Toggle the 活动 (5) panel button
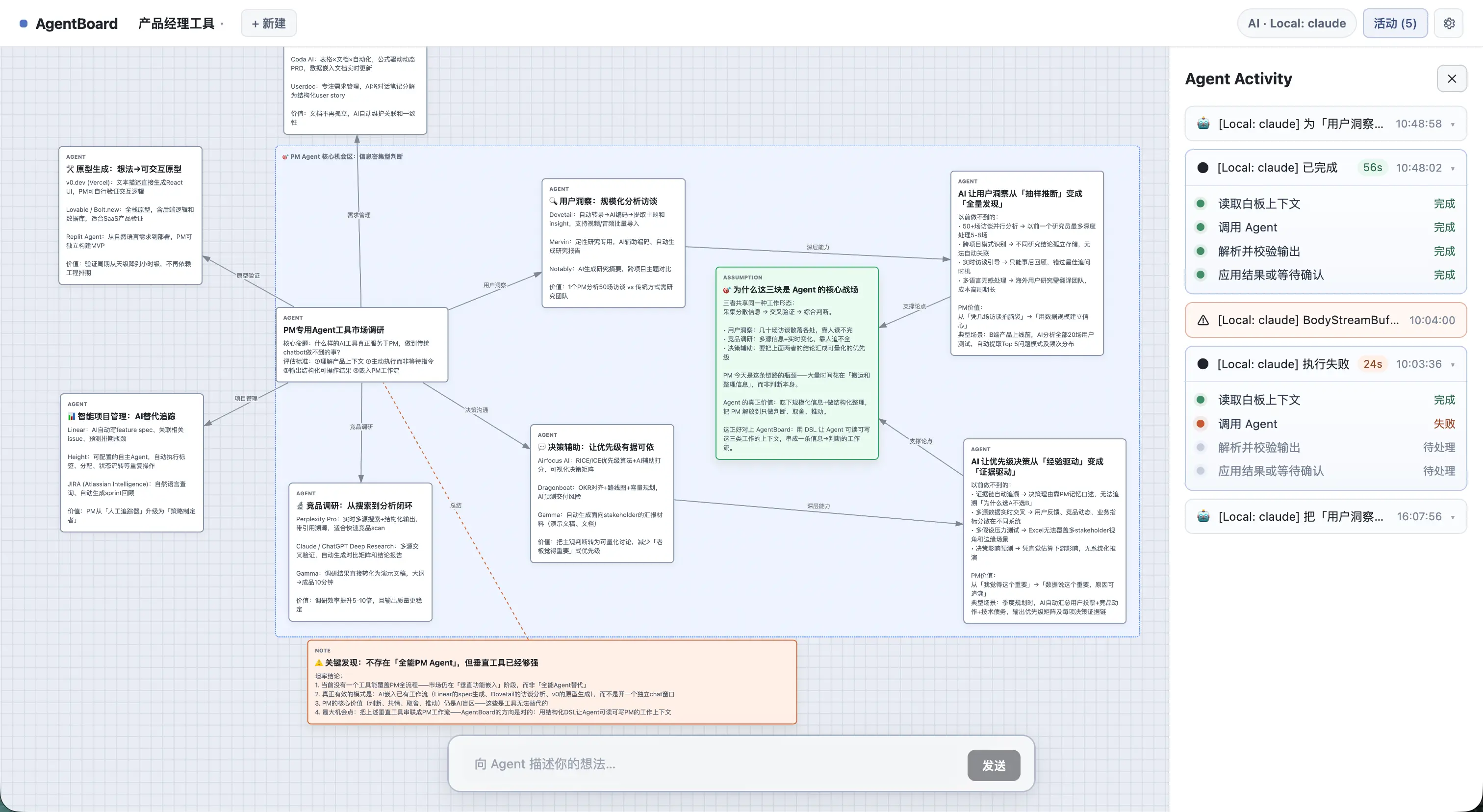This screenshot has width=1483, height=812. (x=1394, y=23)
